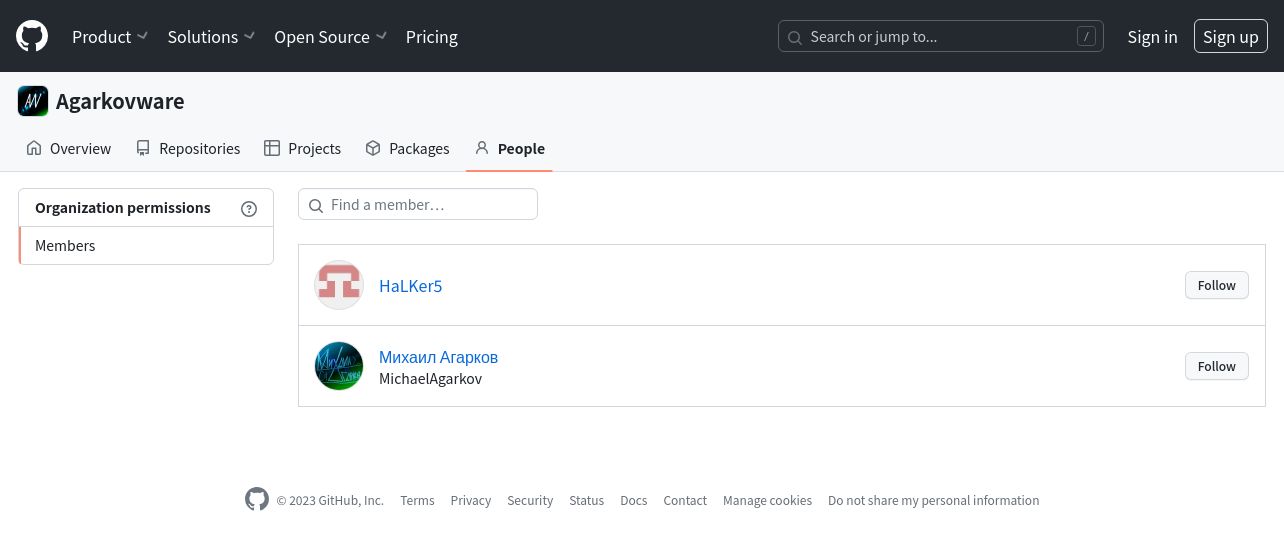The height and width of the screenshot is (553, 1284).
Task: Expand the Solutions dropdown menu
Action: pos(211,37)
